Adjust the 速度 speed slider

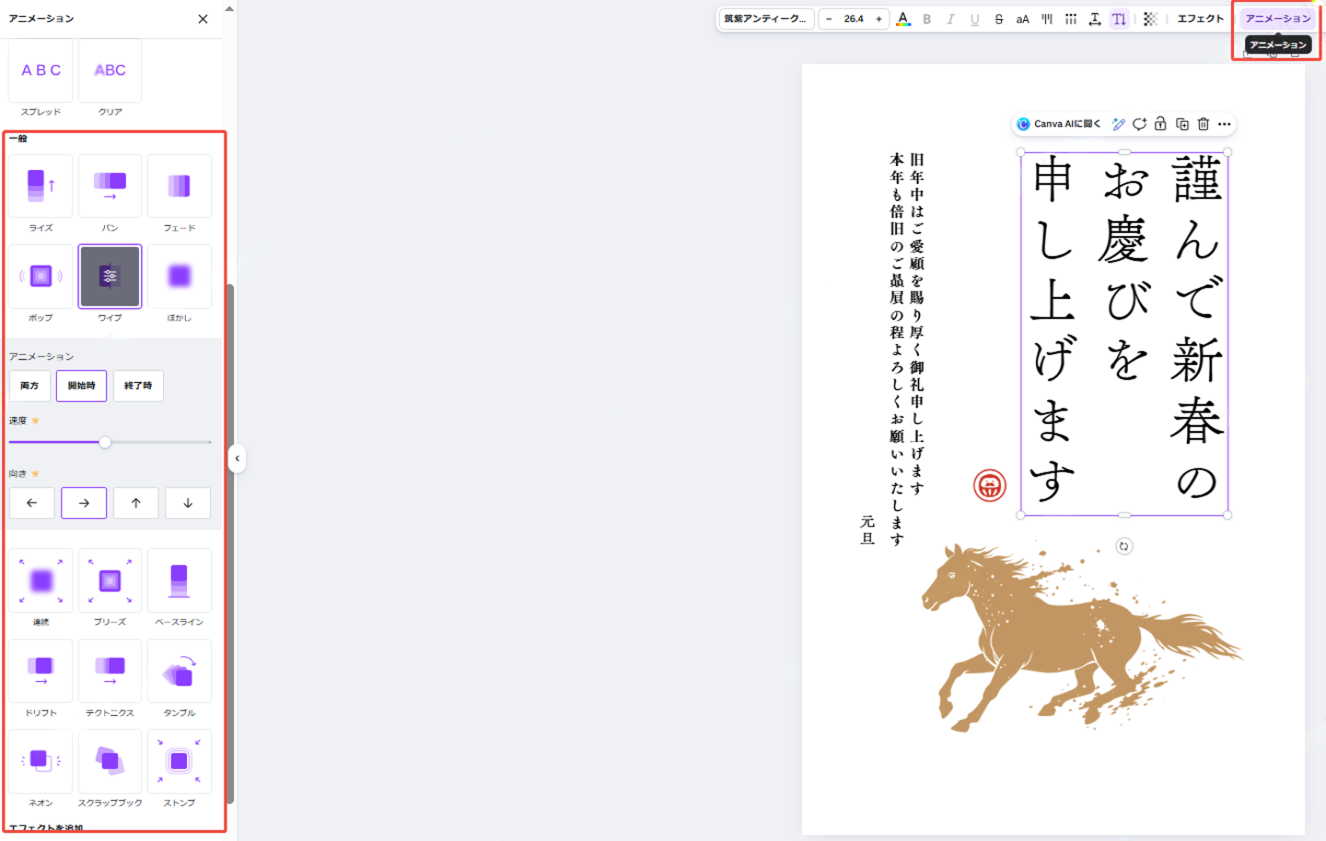[106, 441]
